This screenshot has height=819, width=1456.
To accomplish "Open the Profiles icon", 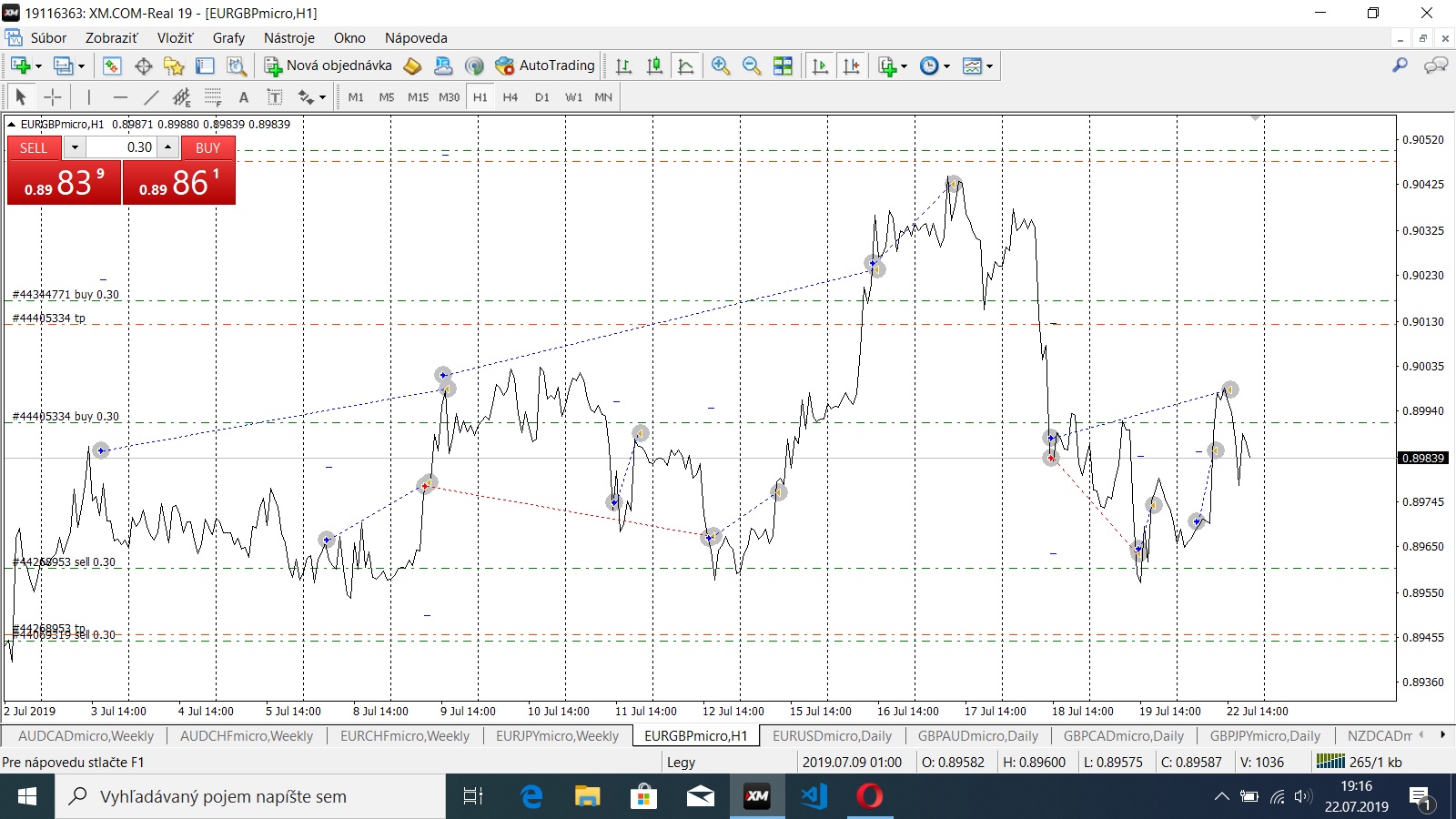I will (63, 66).
